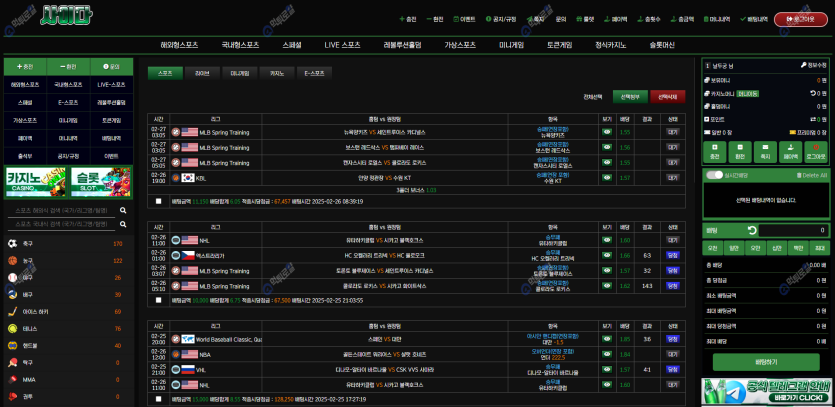The height and width of the screenshot is (407, 835).
Task: Click the bet amount reset refresh icon
Action: 752,231
